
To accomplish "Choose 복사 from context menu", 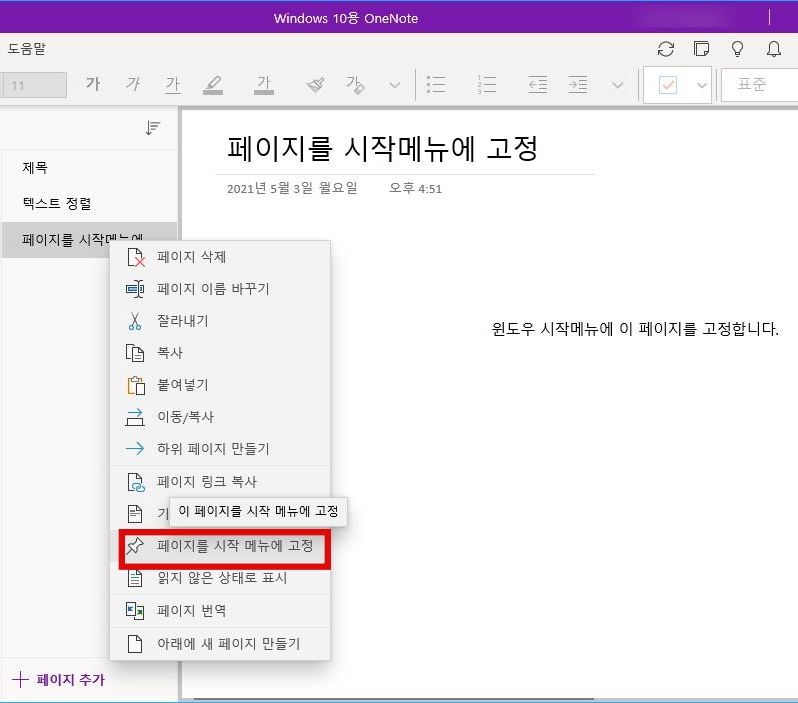I will click(x=220, y=353).
